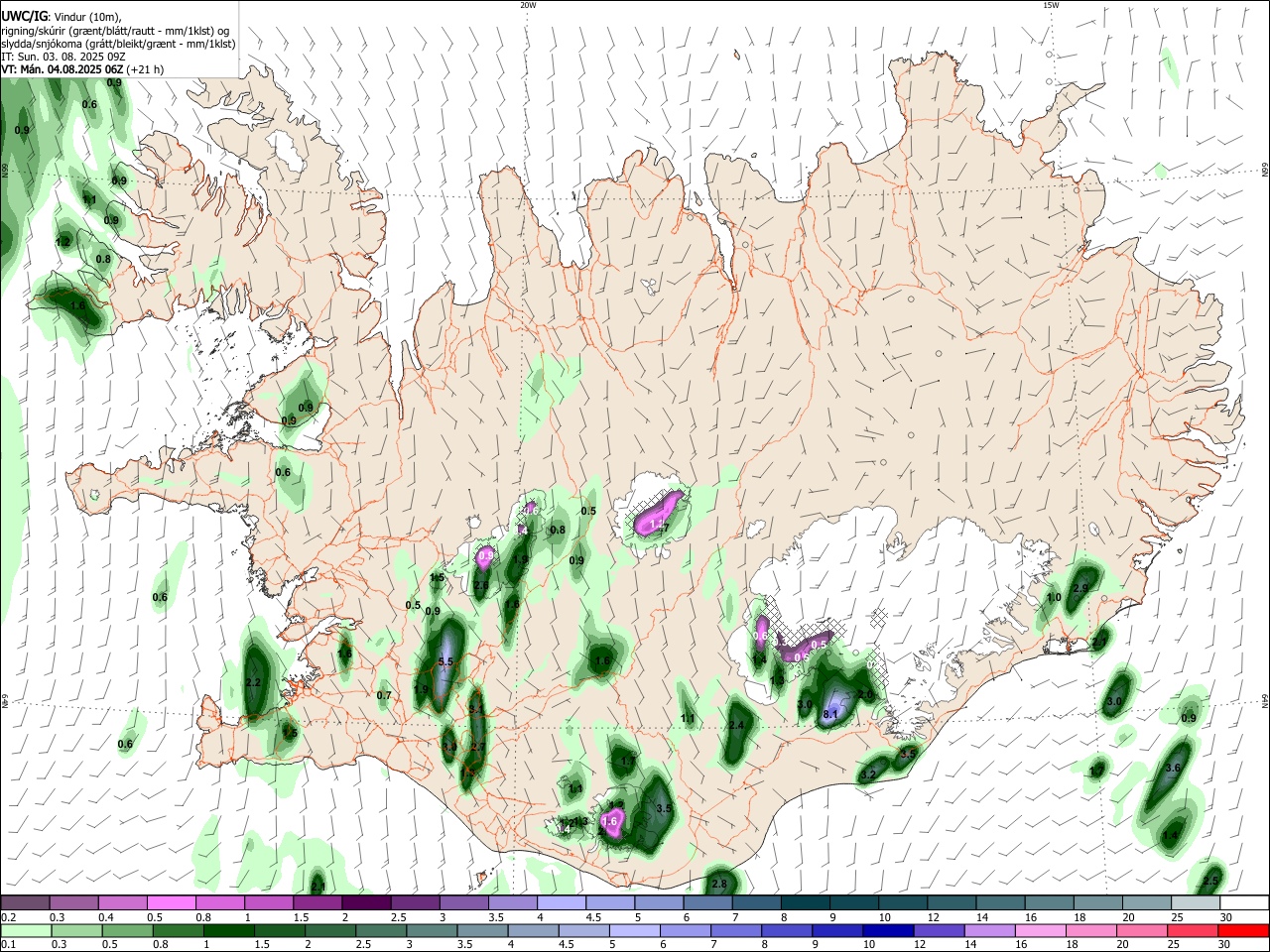
Task: Click the red 30 mm rain swatch
Action: [1242, 930]
